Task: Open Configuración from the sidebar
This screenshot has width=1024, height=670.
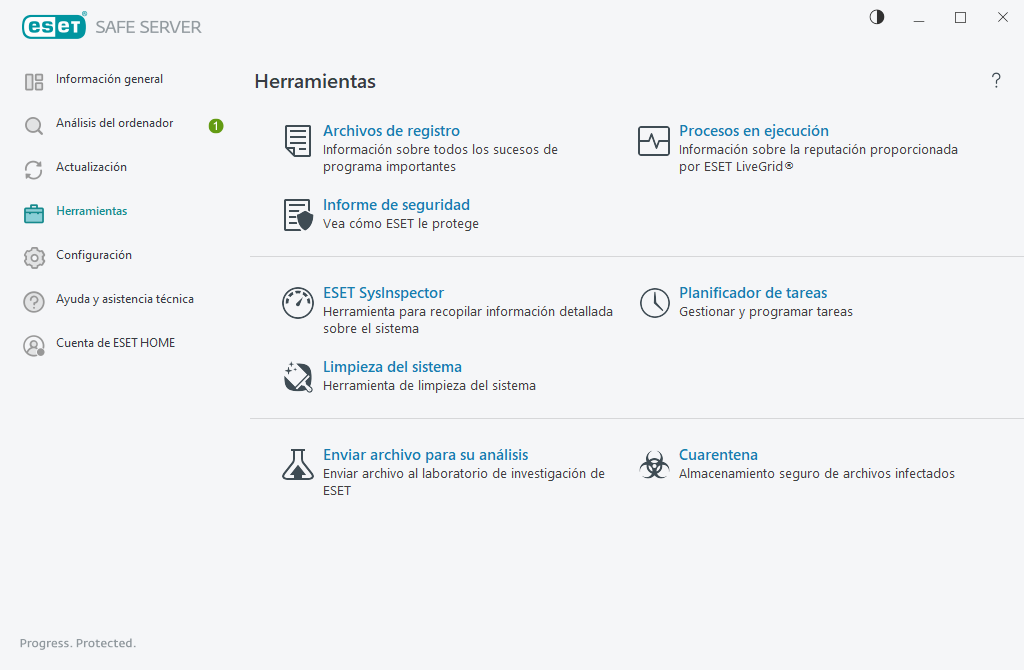Action: click(94, 255)
